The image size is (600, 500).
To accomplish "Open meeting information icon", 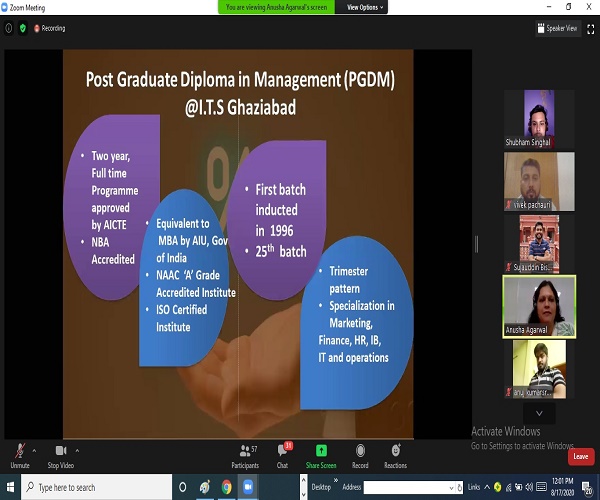I will click(9, 28).
